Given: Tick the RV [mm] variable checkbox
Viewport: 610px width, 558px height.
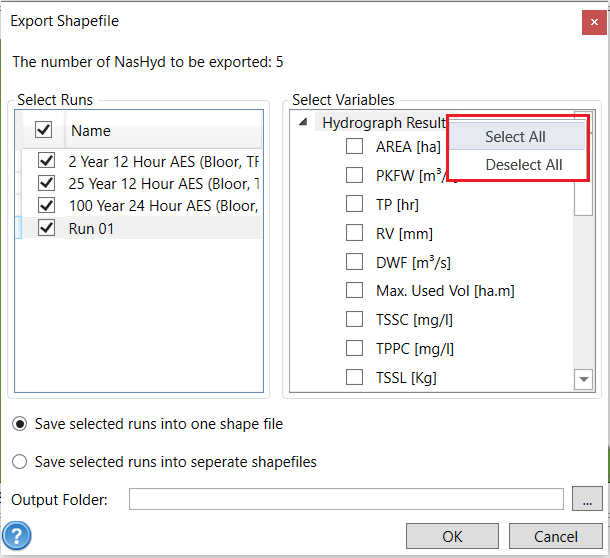Looking at the screenshot, I should tap(354, 233).
